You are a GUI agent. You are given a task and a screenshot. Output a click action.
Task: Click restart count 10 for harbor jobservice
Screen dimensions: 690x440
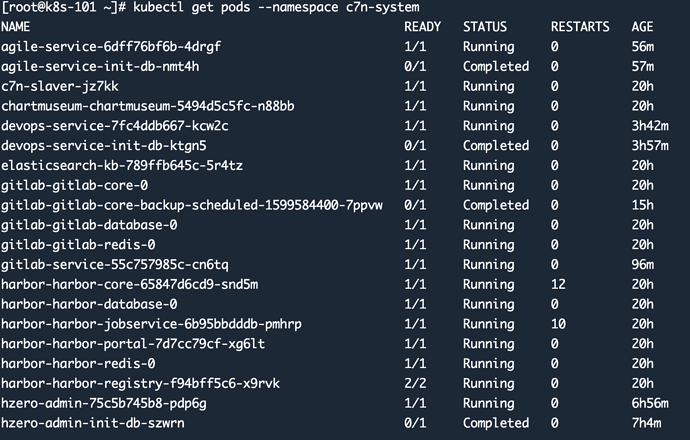click(558, 324)
